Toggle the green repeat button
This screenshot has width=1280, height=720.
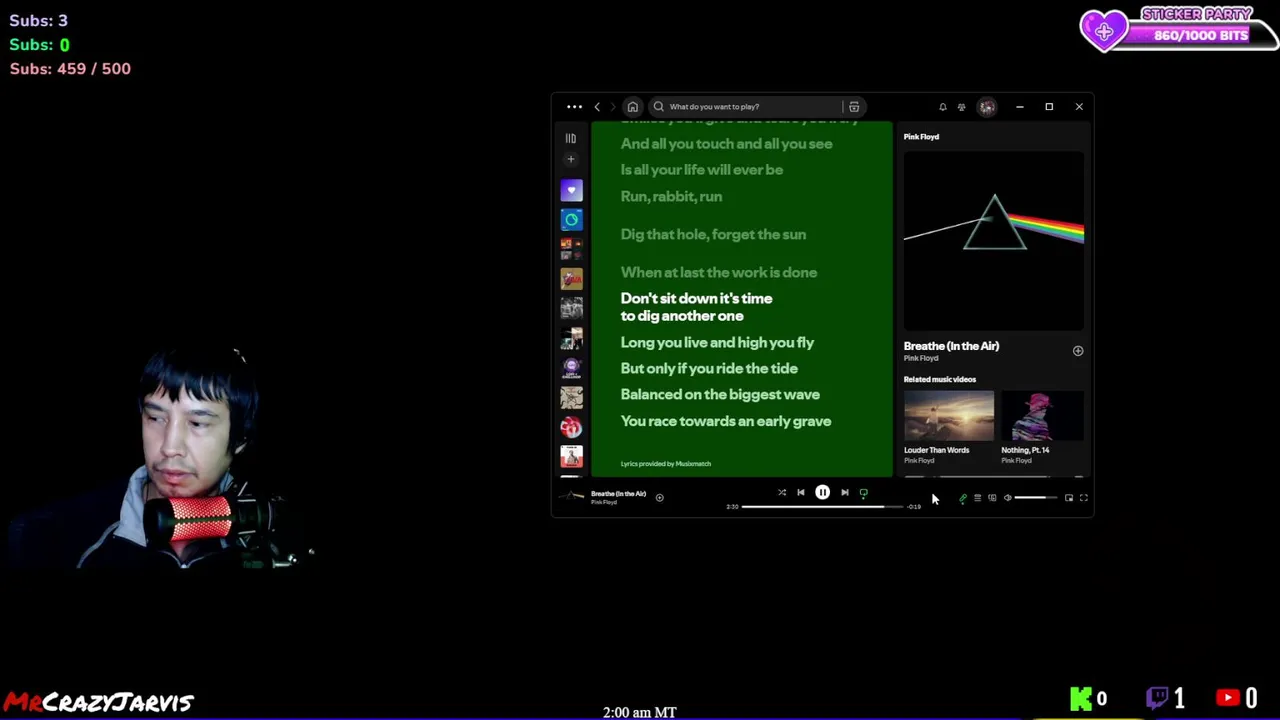864,492
